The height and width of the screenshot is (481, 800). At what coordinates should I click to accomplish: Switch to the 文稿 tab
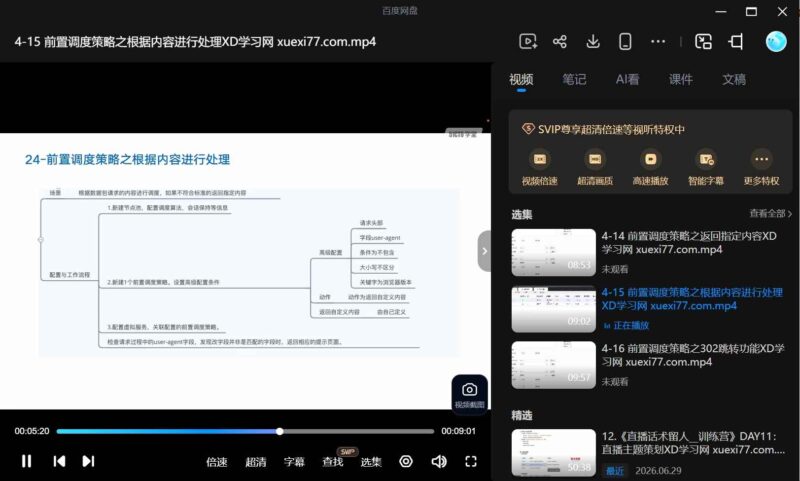tap(734, 80)
